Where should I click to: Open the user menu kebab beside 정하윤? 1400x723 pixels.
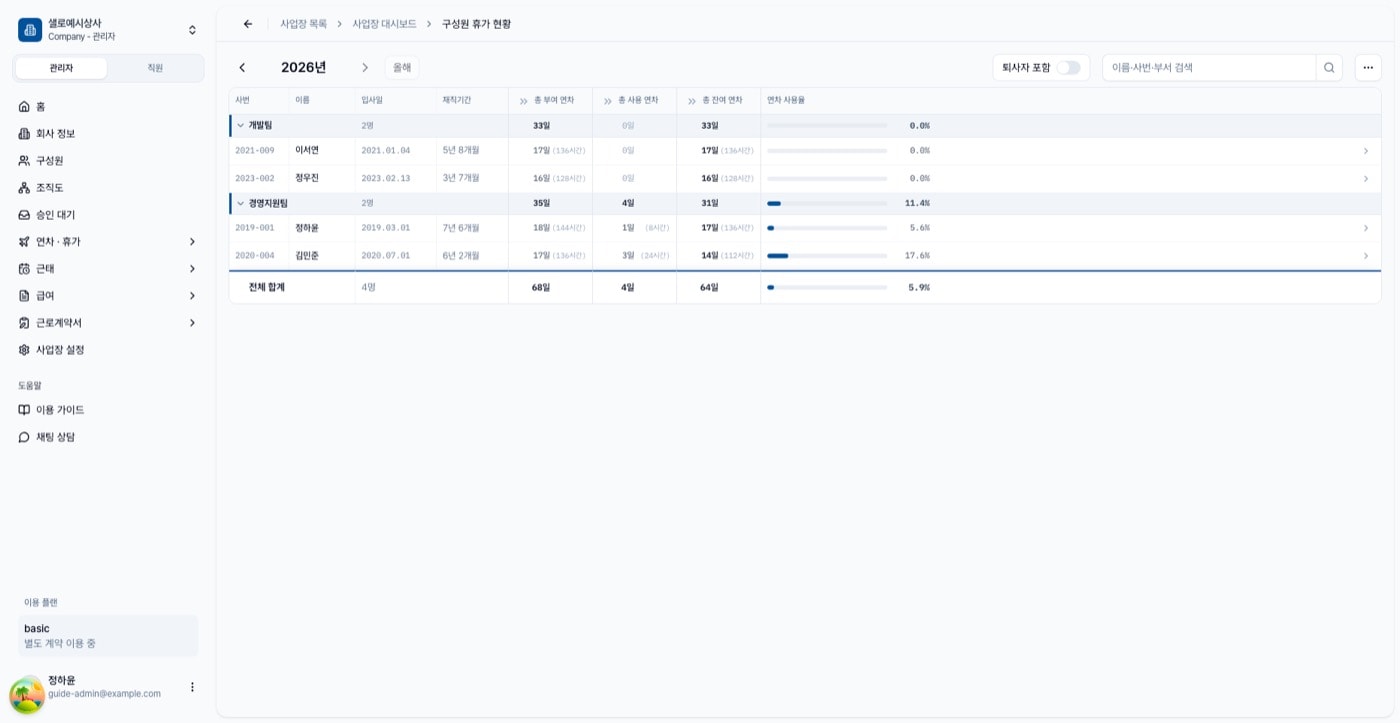pyautogui.click(x=192, y=687)
